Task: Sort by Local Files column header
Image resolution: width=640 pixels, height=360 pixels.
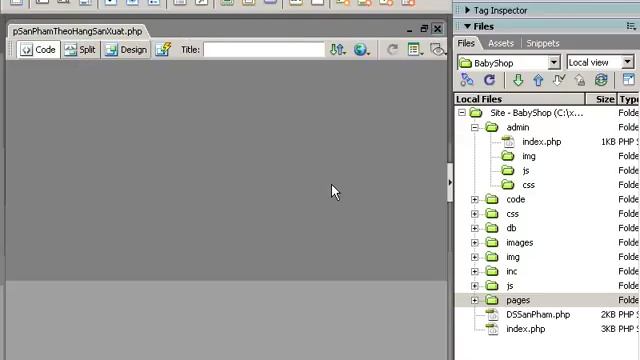Action: click(520, 99)
